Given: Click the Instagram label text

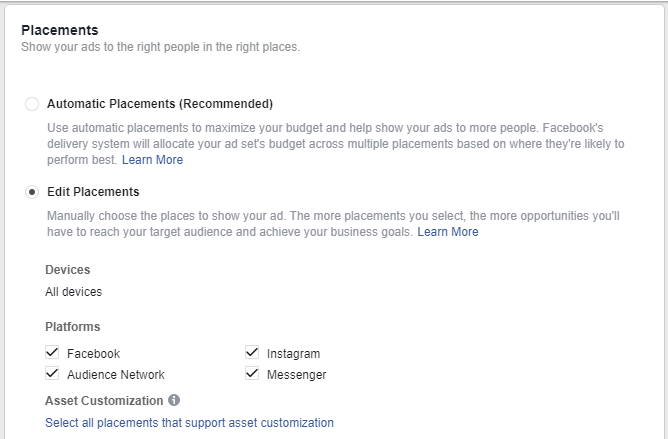Looking at the screenshot, I should coord(294,354).
